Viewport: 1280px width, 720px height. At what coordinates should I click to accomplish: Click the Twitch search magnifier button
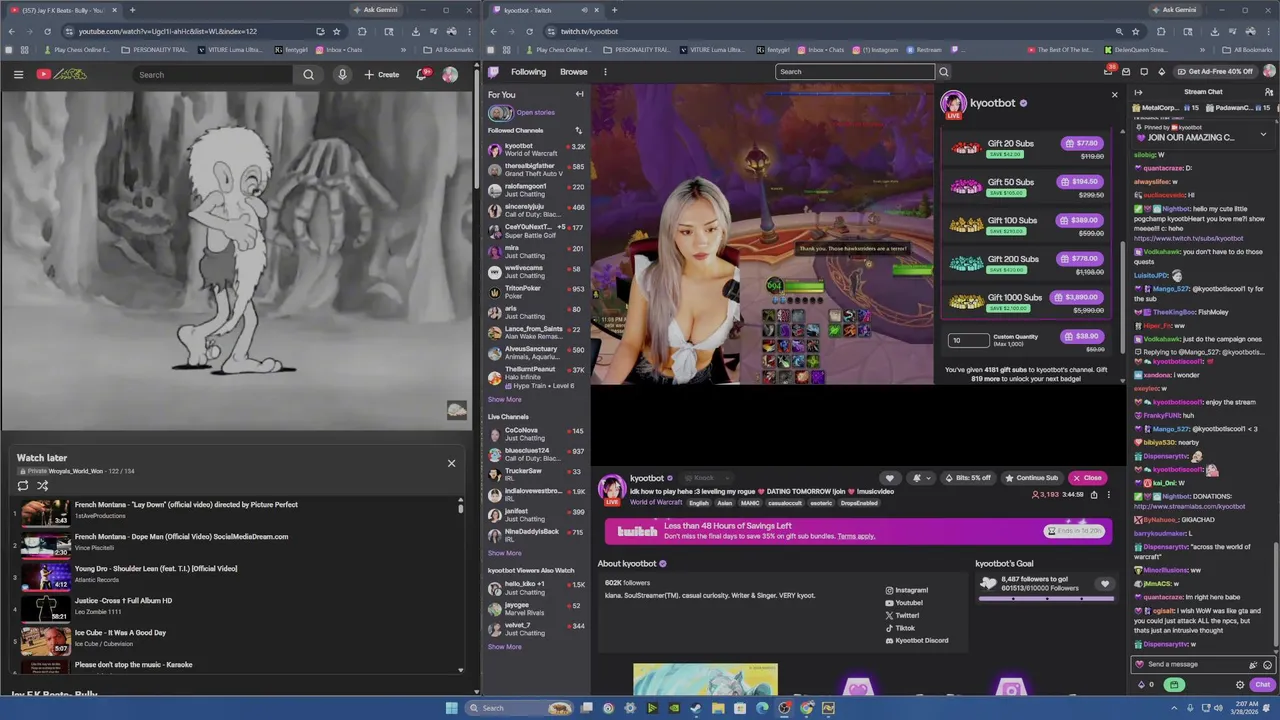coord(943,72)
